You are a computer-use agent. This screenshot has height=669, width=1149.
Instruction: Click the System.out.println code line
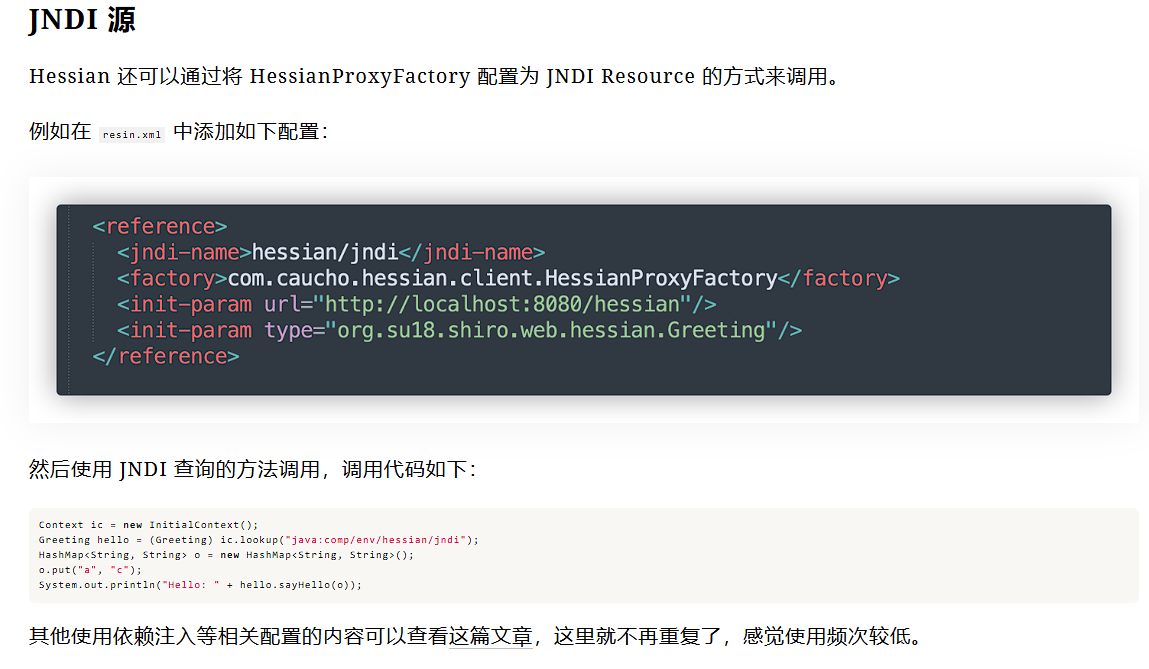[200, 585]
